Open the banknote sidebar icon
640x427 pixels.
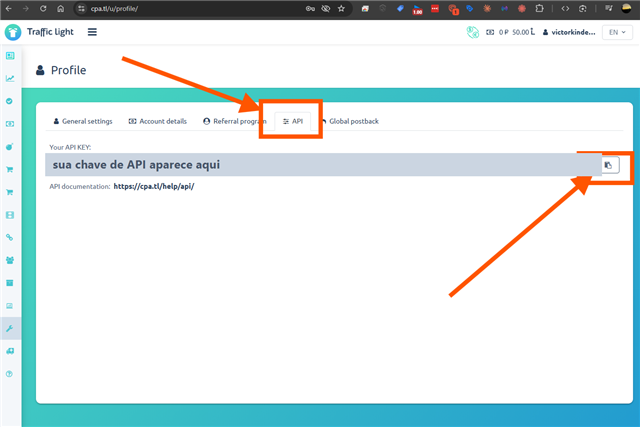pyautogui.click(x=10, y=124)
